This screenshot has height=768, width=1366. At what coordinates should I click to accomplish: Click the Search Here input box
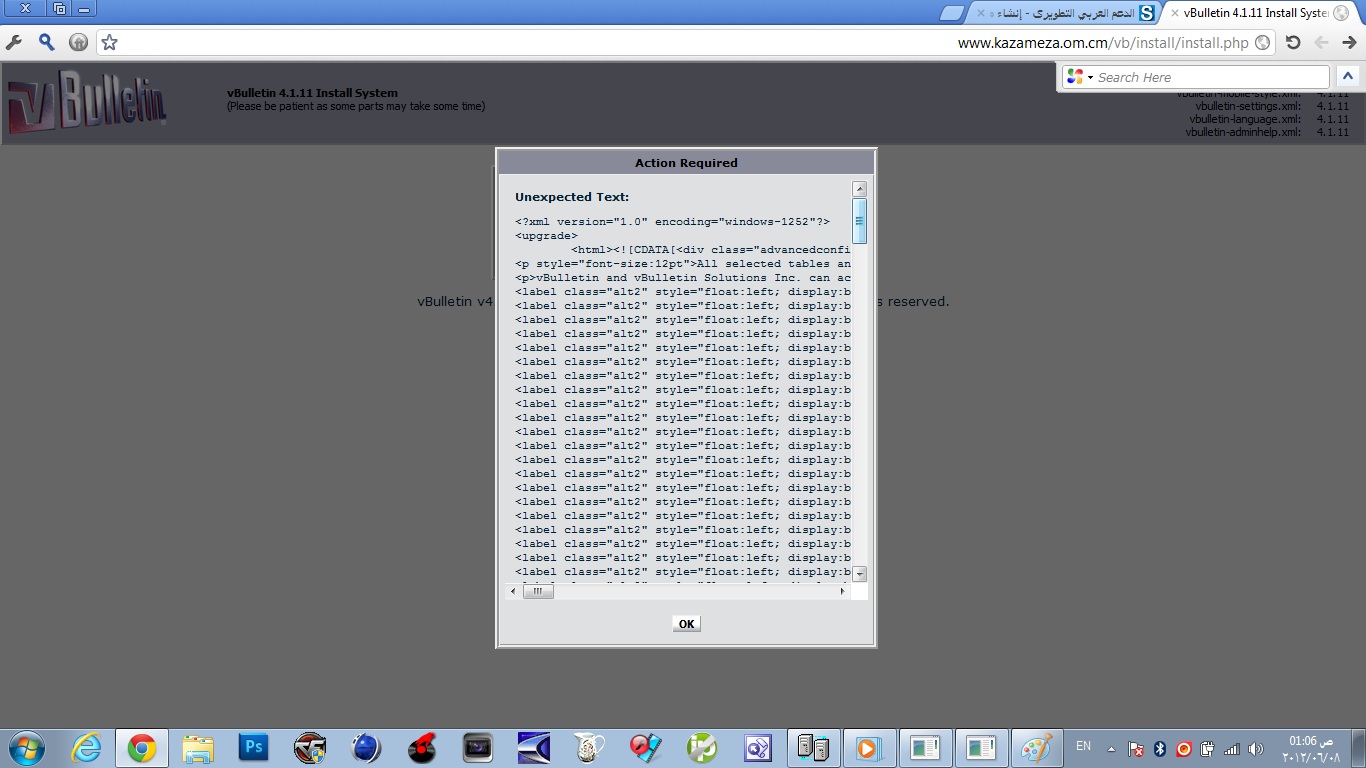point(1210,77)
